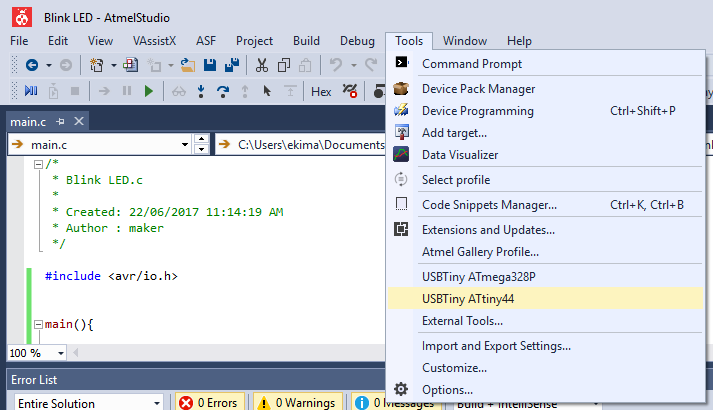Save main.c with the single-disk icon
This screenshot has width=713, height=410.
[x=210, y=65]
